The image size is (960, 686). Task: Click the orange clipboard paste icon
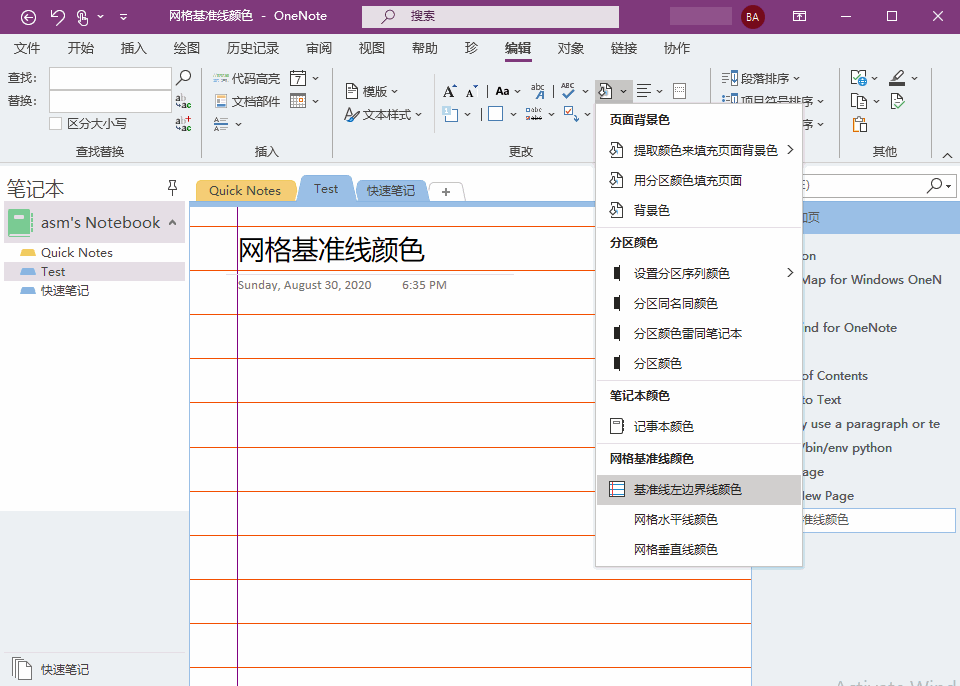coord(860,124)
